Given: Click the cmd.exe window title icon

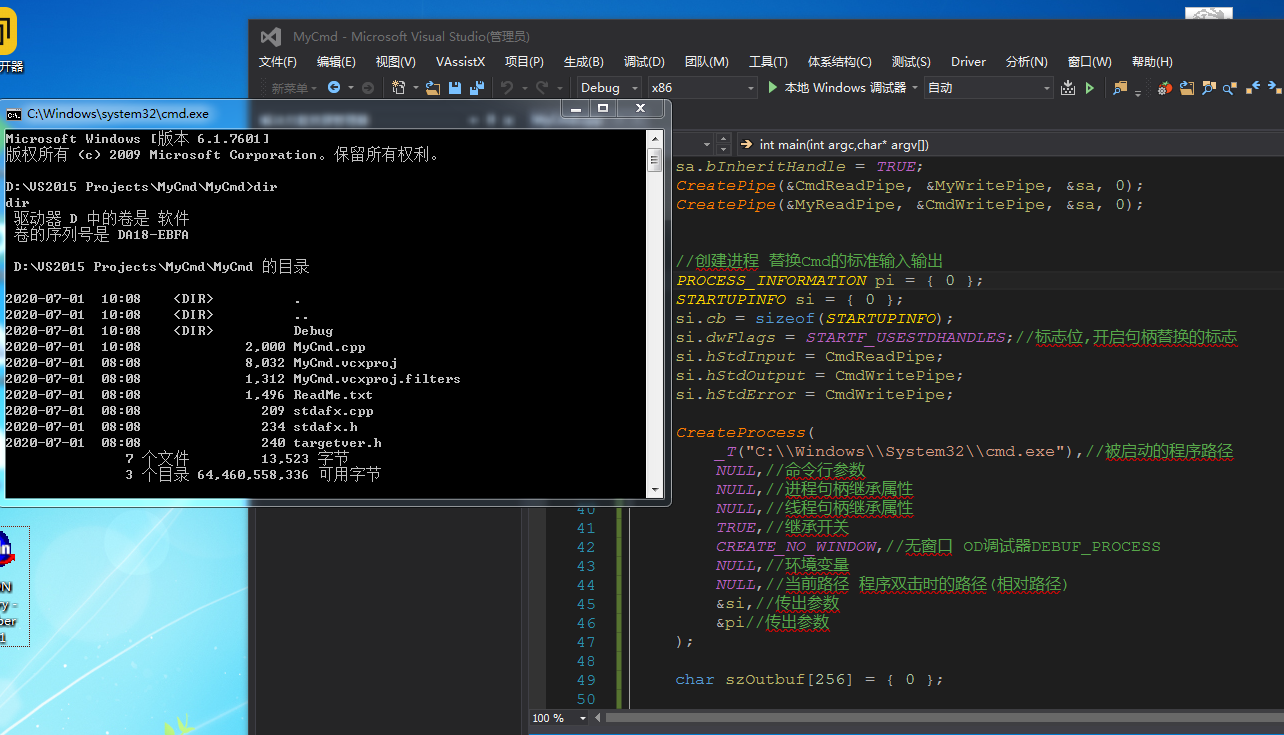Looking at the screenshot, I should [14, 114].
